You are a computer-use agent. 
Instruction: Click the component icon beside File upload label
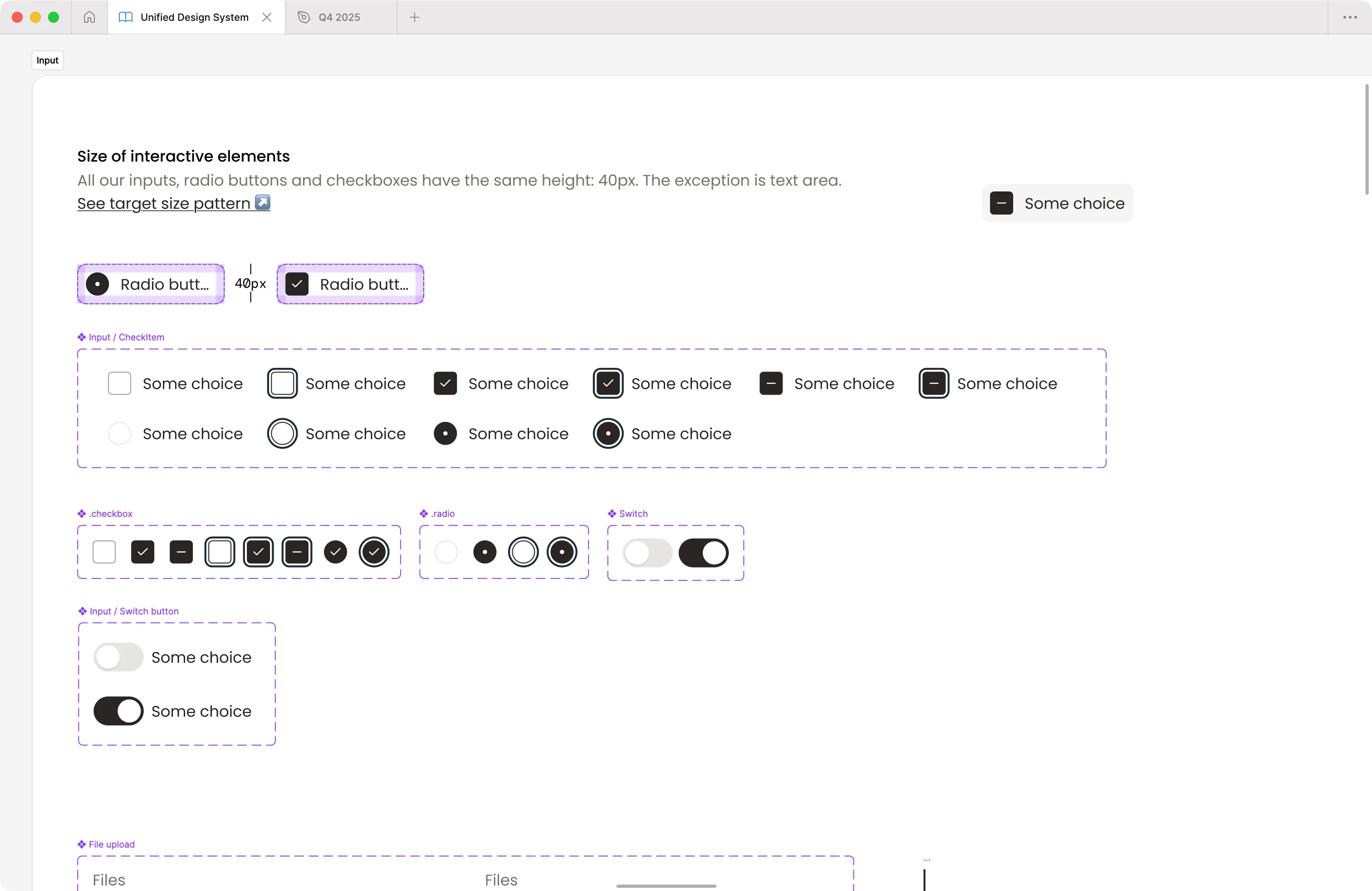(x=82, y=844)
